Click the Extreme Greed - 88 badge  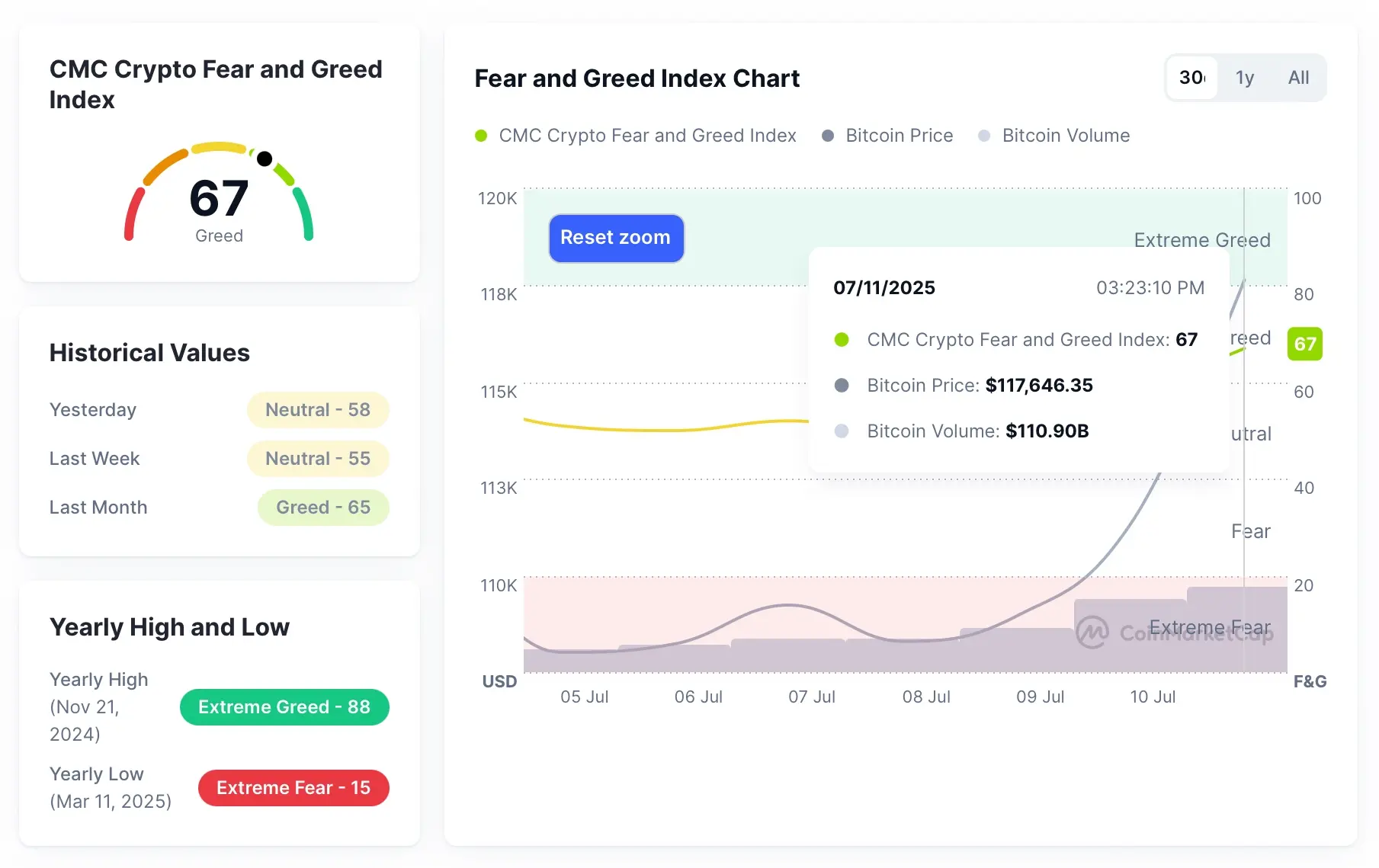coord(284,707)
